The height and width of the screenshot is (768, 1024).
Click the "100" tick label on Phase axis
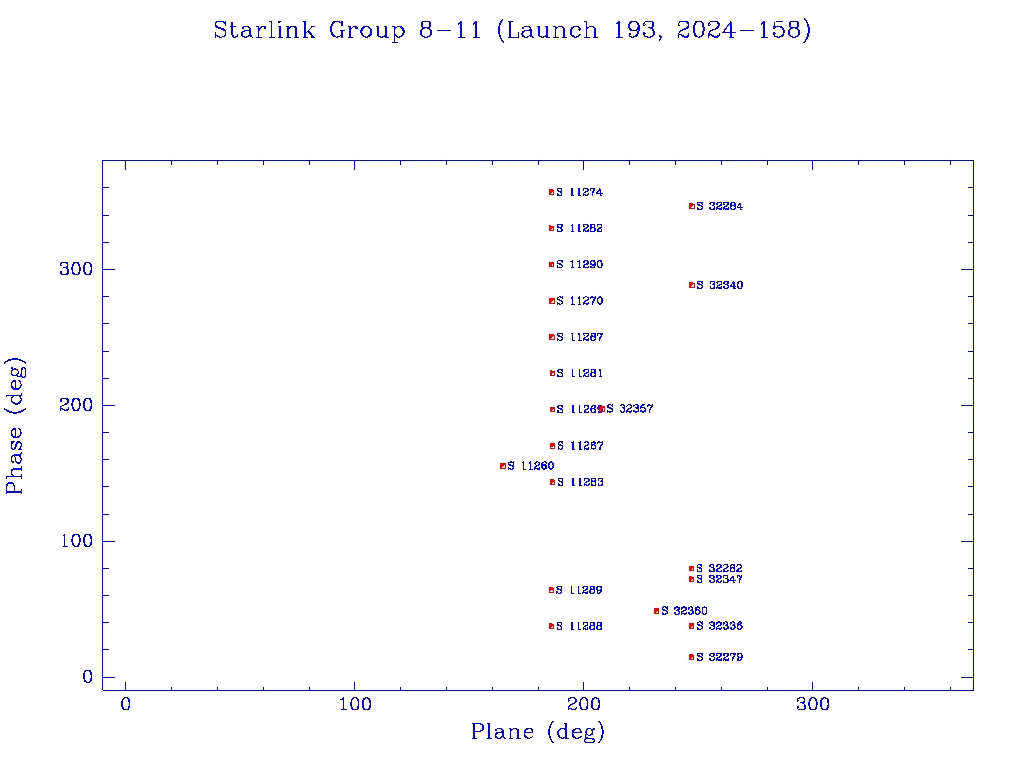click(x=76, y=541)
